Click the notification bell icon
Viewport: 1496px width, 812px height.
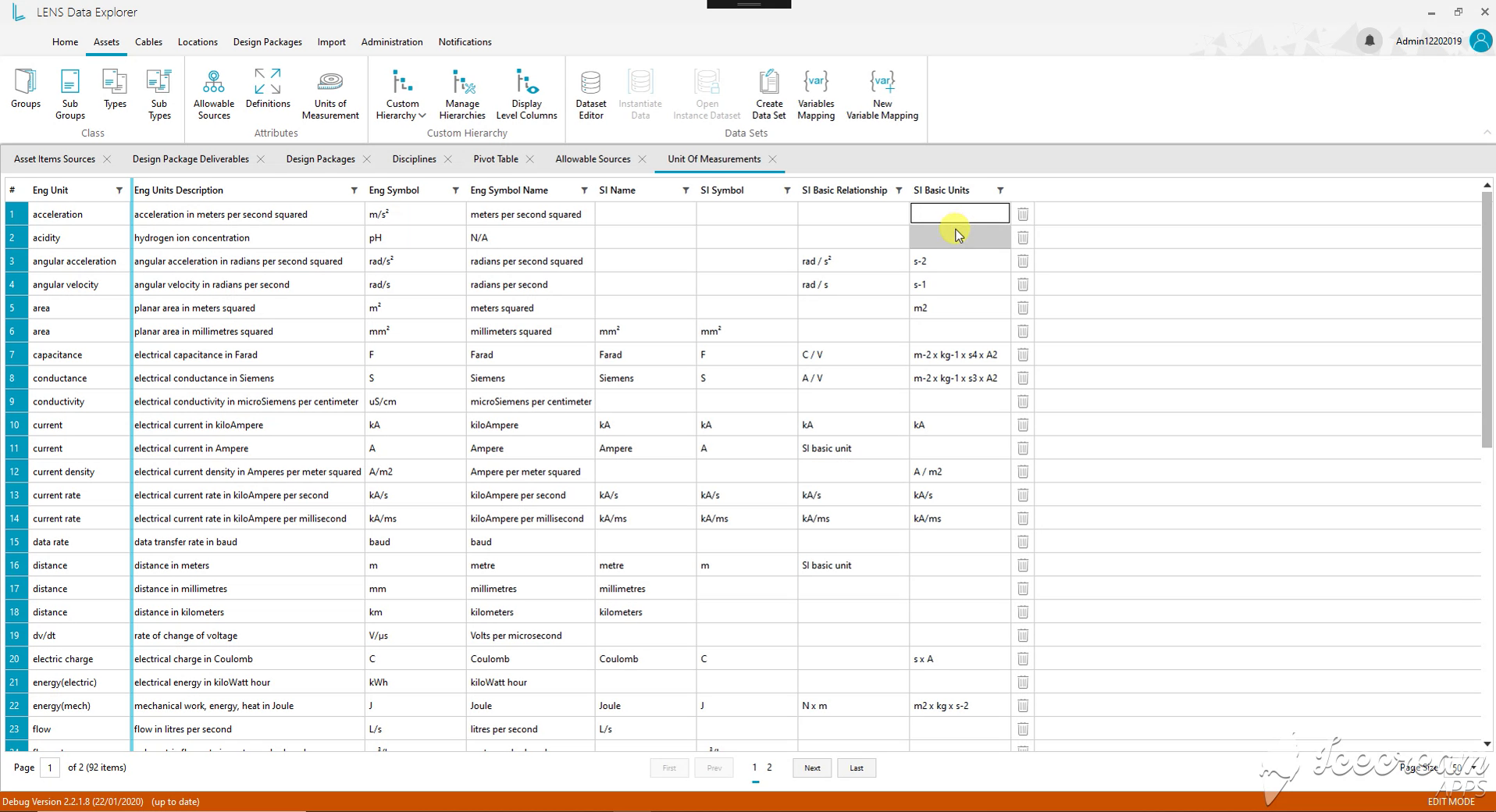pos(1370,41)
